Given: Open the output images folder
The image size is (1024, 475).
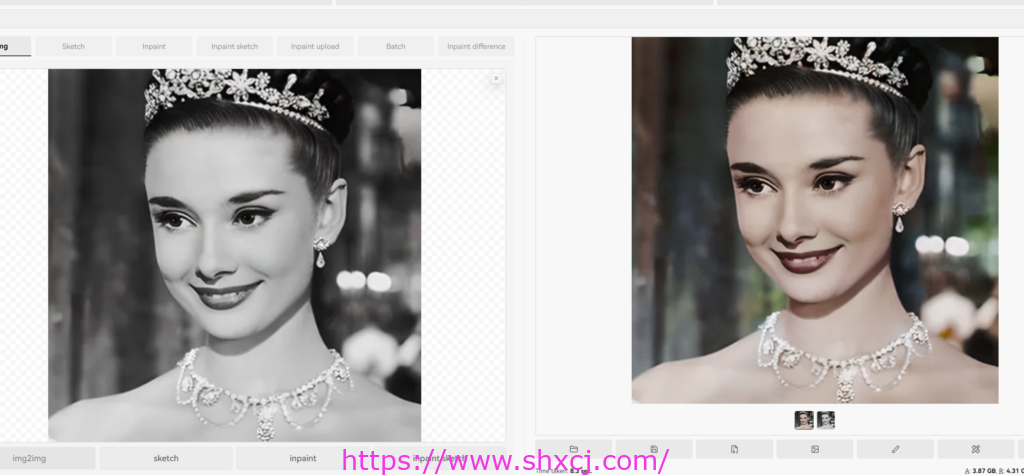Looking at the screenshot, I should pyautogui.click(x=573, y=449).
